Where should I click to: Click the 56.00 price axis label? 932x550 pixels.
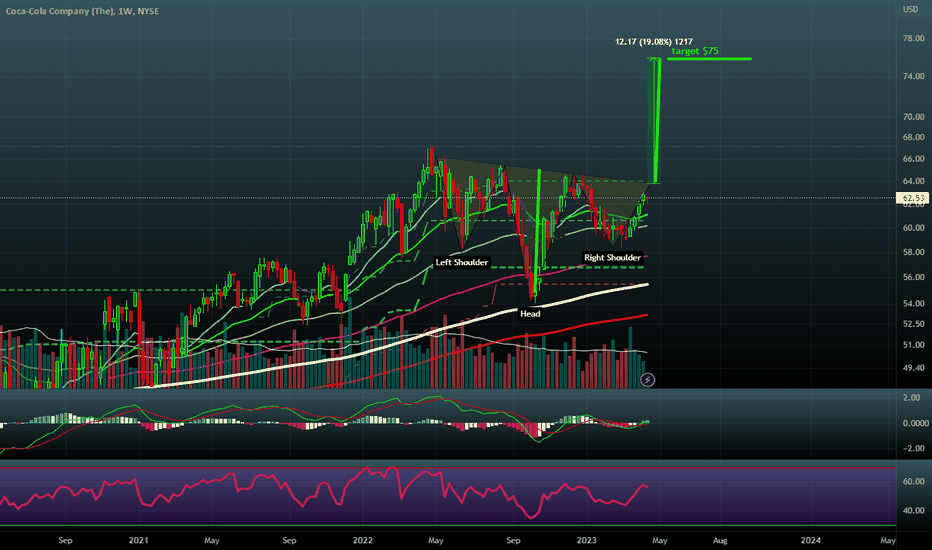tap(914, 277)
